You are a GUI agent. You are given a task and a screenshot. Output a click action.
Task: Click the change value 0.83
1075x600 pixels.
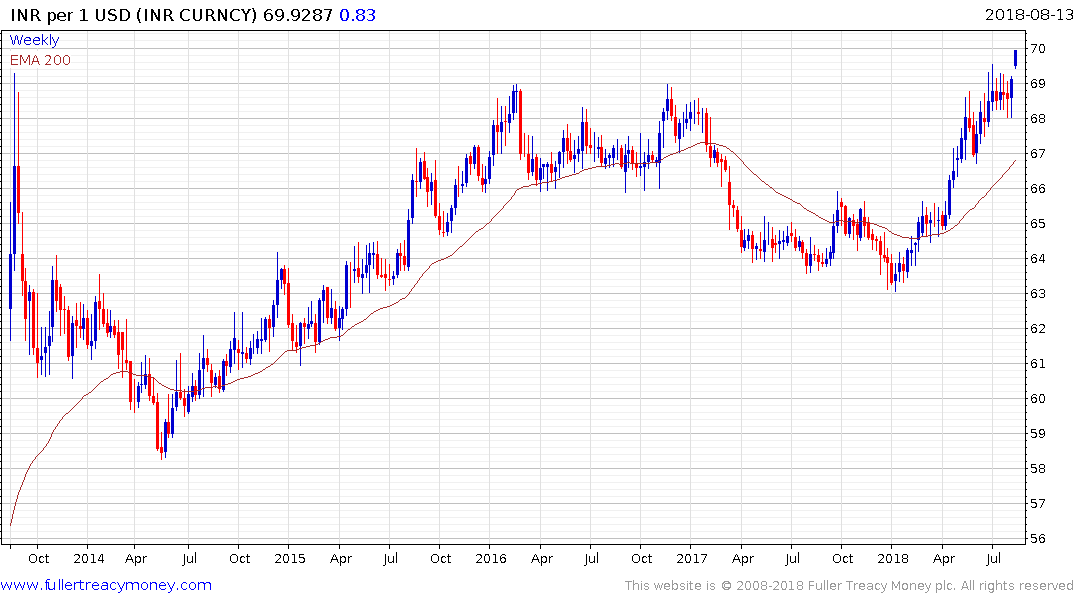tap(357, 15)
